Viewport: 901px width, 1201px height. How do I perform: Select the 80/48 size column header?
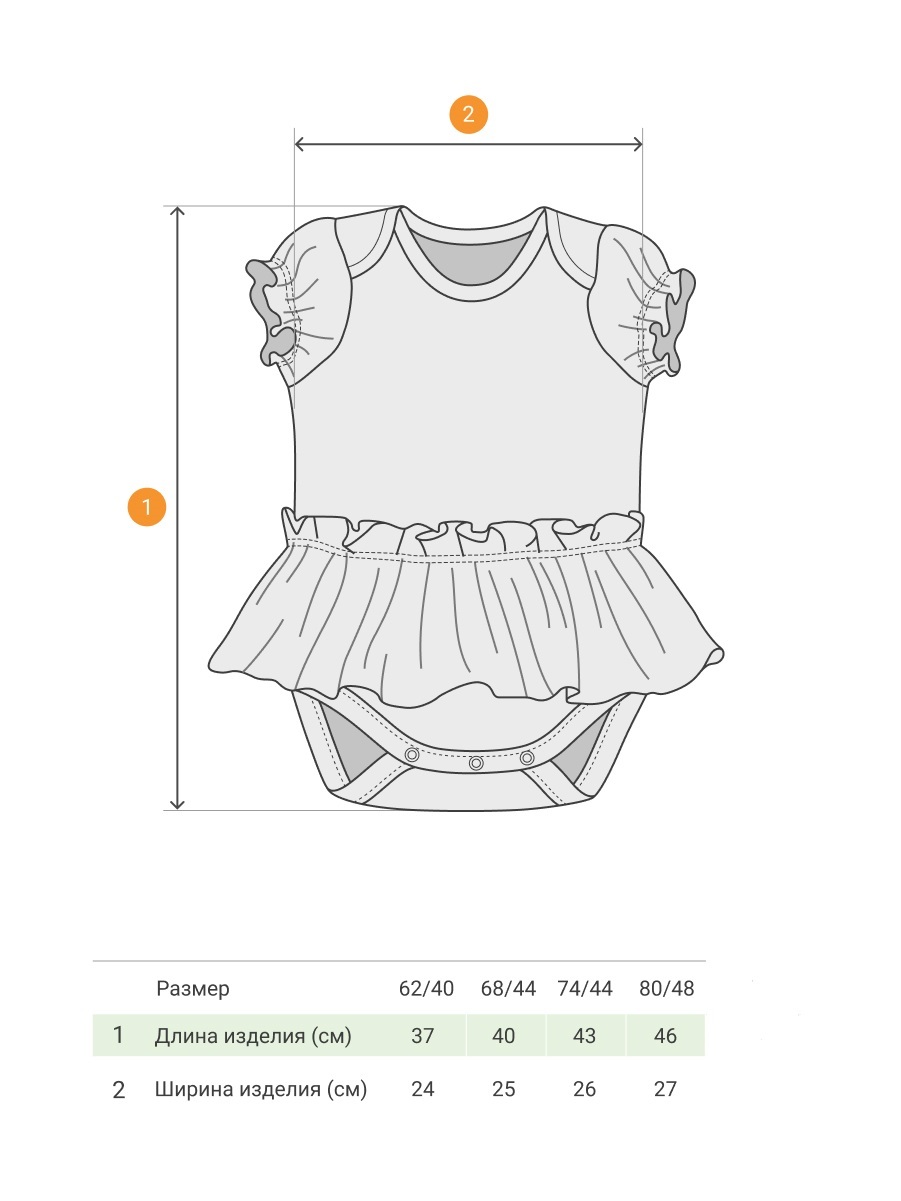[x=667, y=988]
